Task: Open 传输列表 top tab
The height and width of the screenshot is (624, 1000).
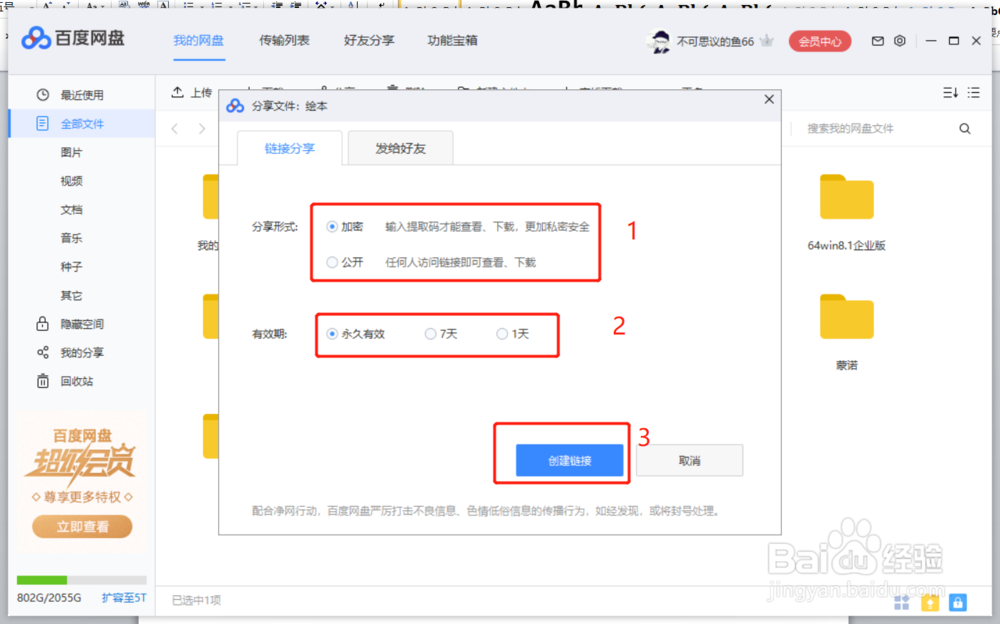Action: (x=284, y=41)
